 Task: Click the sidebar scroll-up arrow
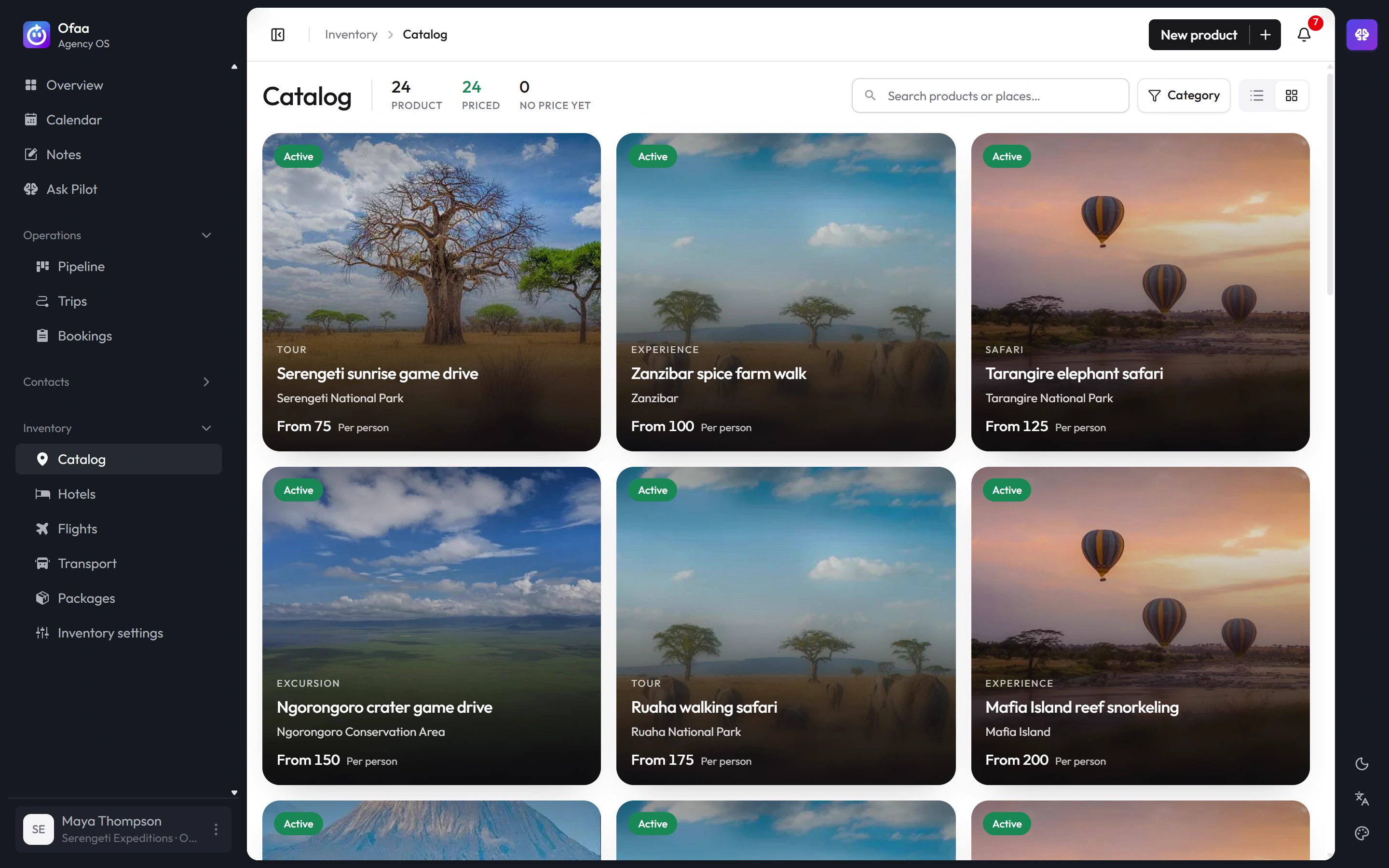[234, 67]
